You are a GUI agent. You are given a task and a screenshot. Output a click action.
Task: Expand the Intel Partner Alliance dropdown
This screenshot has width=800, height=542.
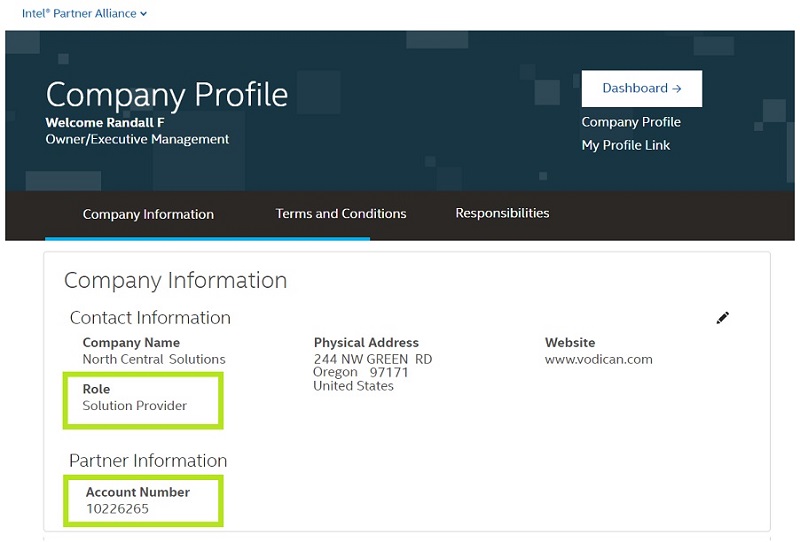click(x=85, y=14)
